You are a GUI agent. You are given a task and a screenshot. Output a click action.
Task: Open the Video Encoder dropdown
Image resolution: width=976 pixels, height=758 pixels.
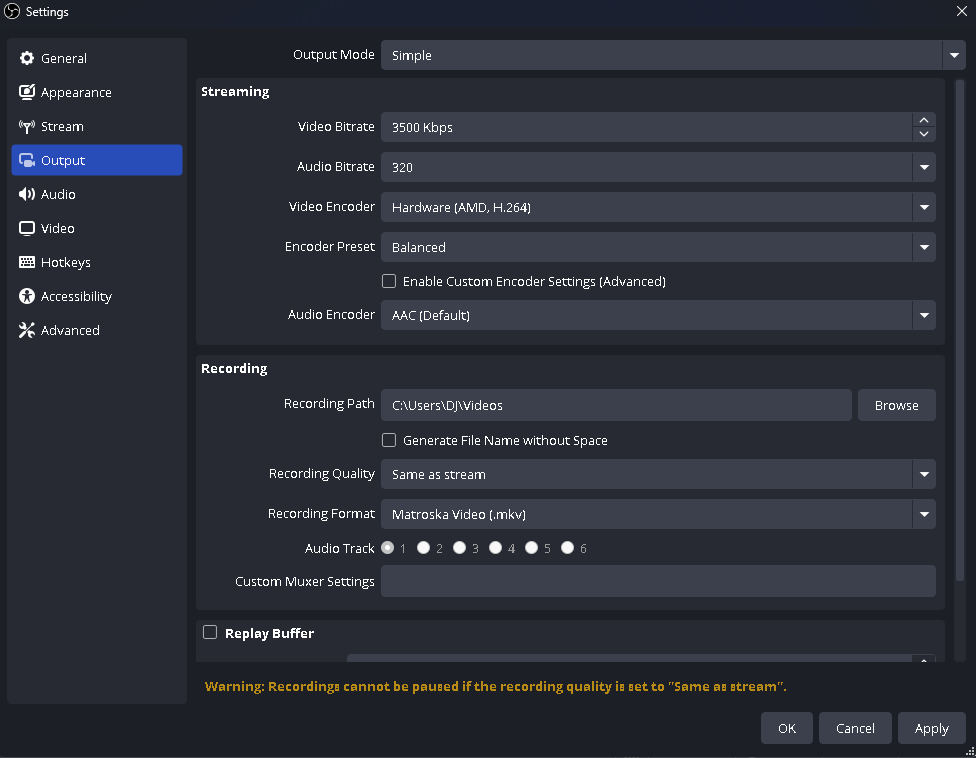658,207
